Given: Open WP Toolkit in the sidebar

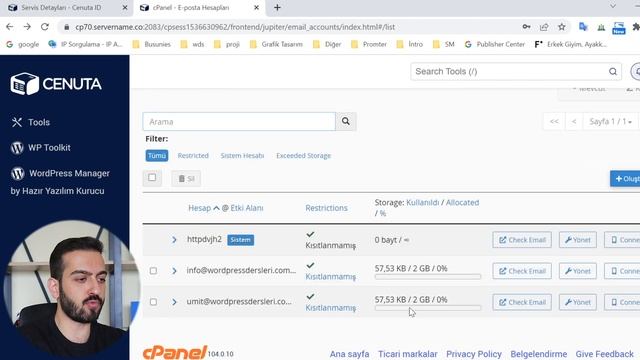Looking at the screenshot, I should tap(40, 148).
